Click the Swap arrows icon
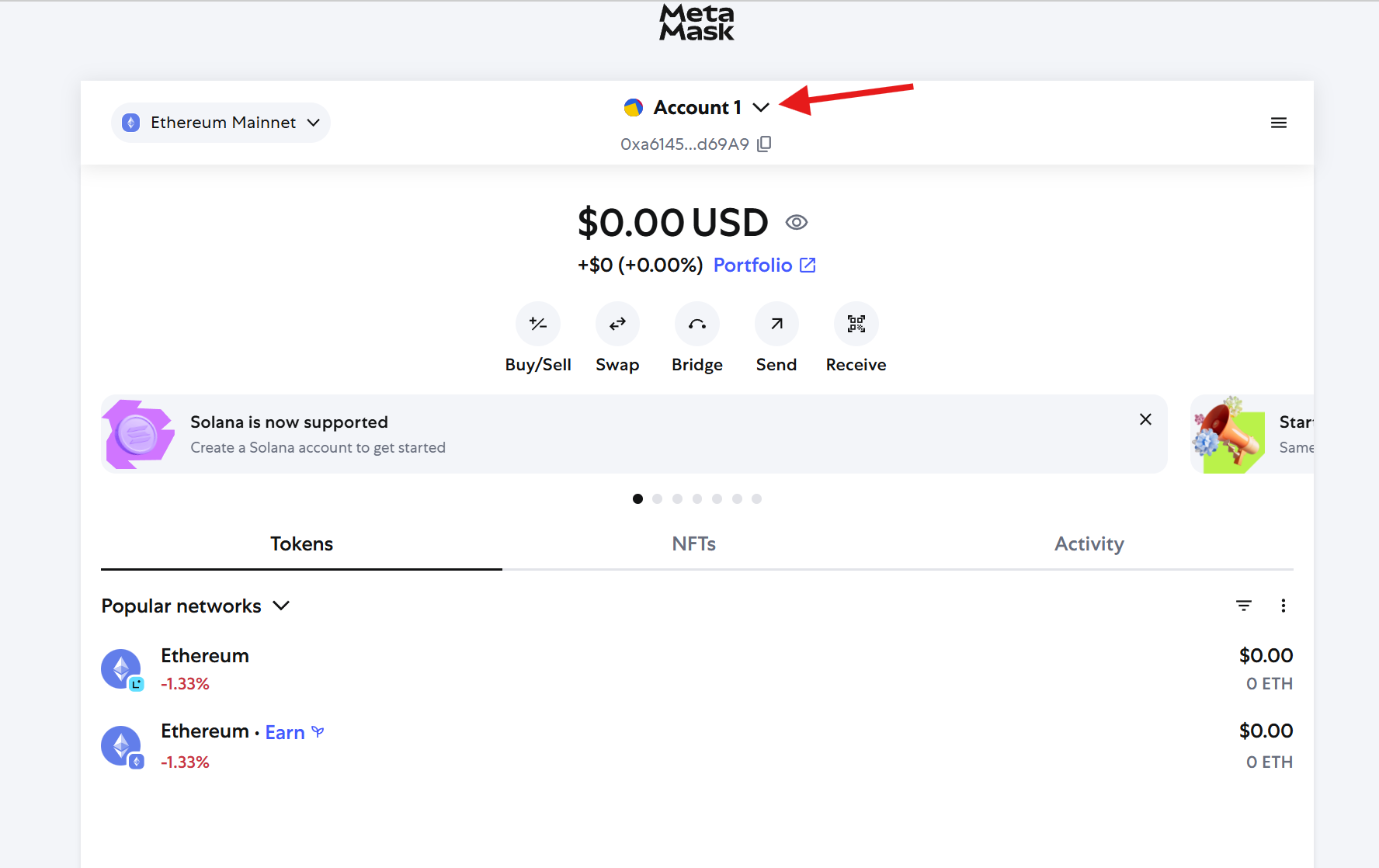This screenshot has width=1379, height=868. (617, 324)
